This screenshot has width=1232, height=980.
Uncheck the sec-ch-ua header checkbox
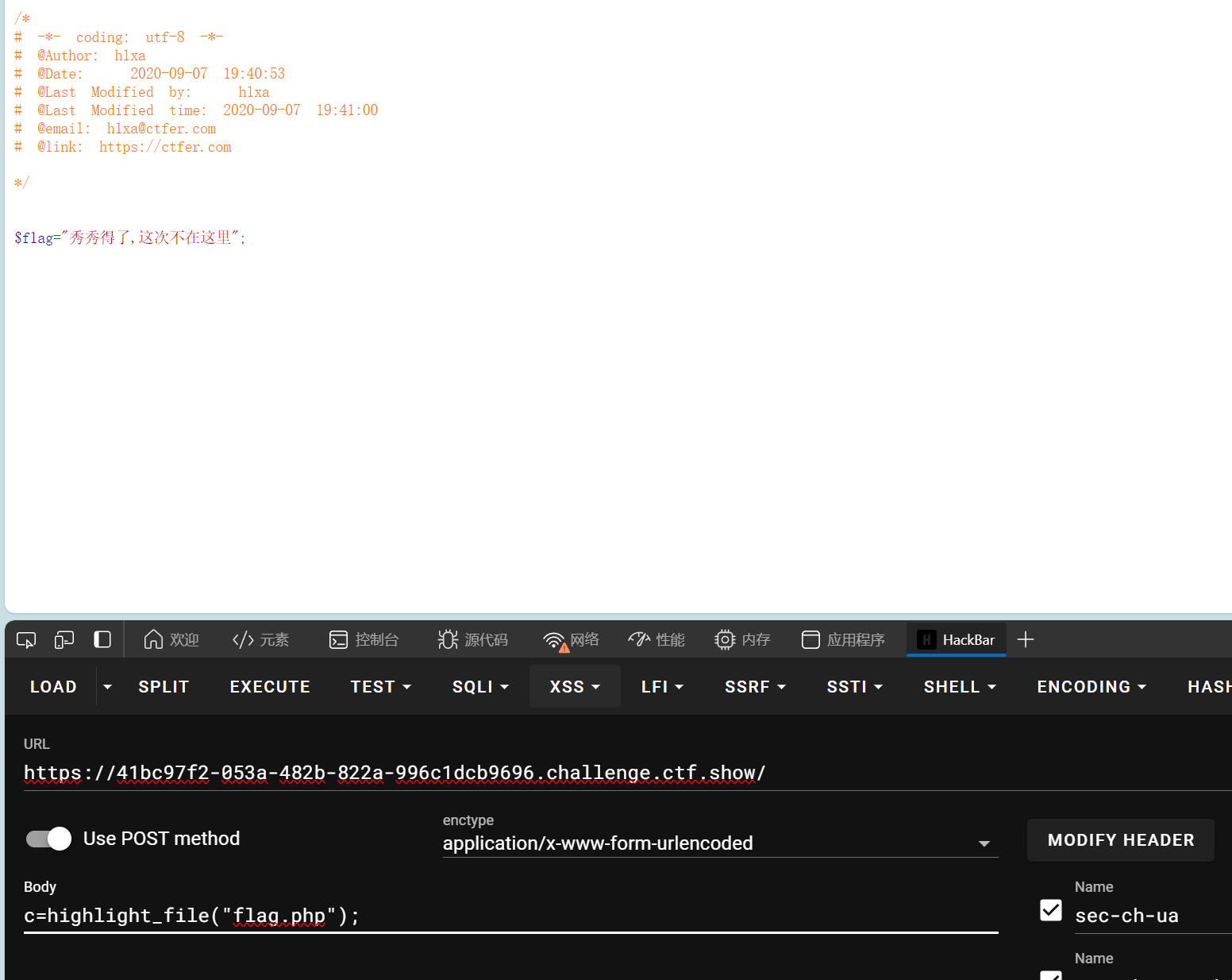[x=1051, y=910]
